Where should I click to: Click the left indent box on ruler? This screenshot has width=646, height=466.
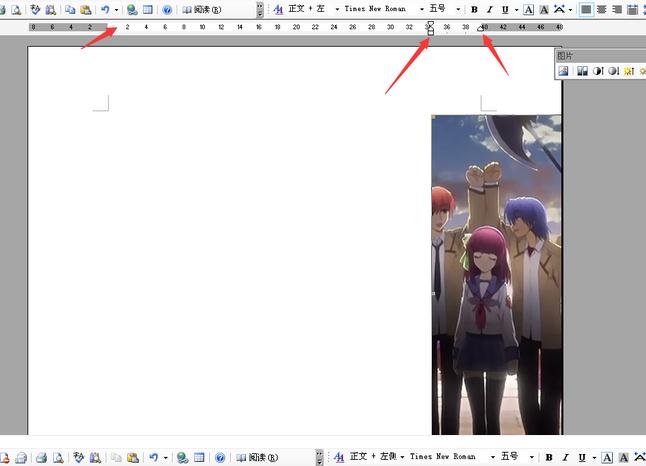(x=431, y=33)
